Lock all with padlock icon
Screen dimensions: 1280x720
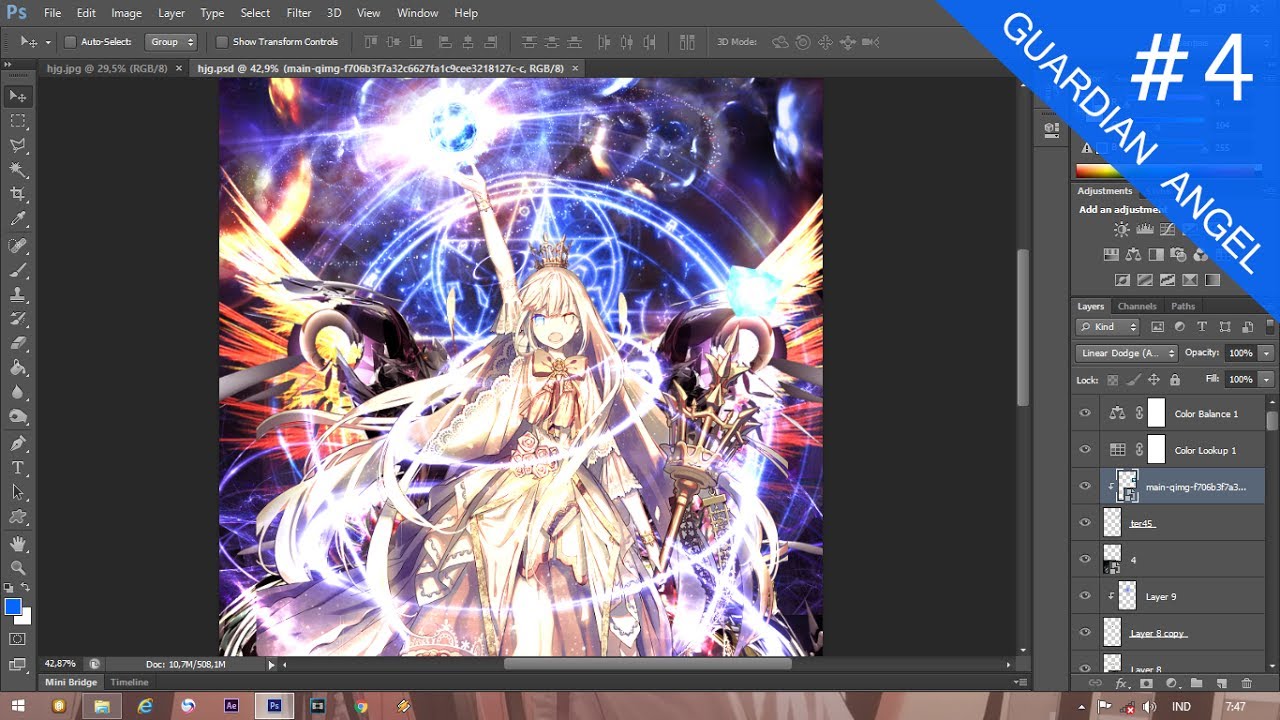point(1175,380)
